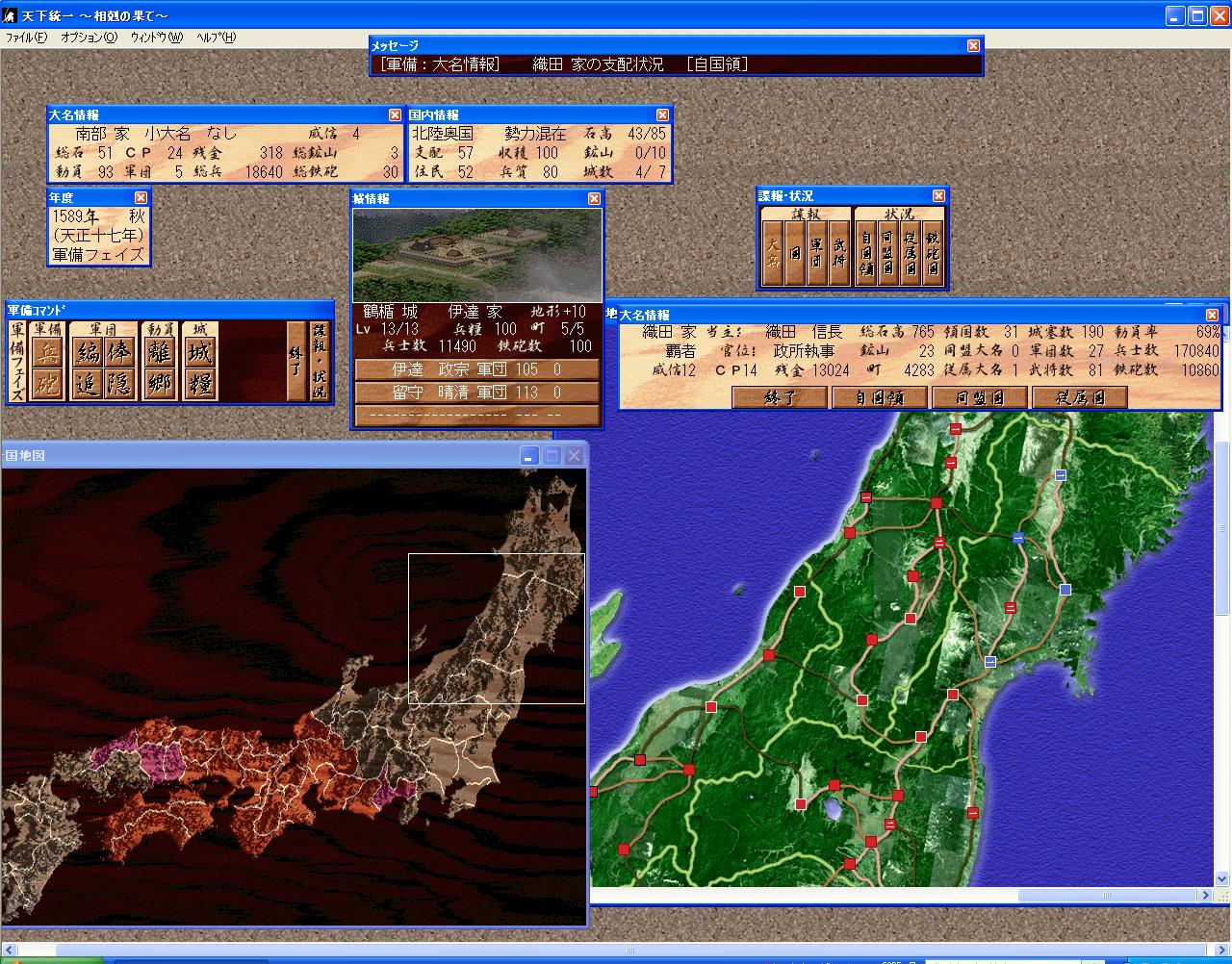Click the 鶴楯 城 castle name text
Image resolution: width=1232 pixels, height=964 pixels.
pos(390,312)
